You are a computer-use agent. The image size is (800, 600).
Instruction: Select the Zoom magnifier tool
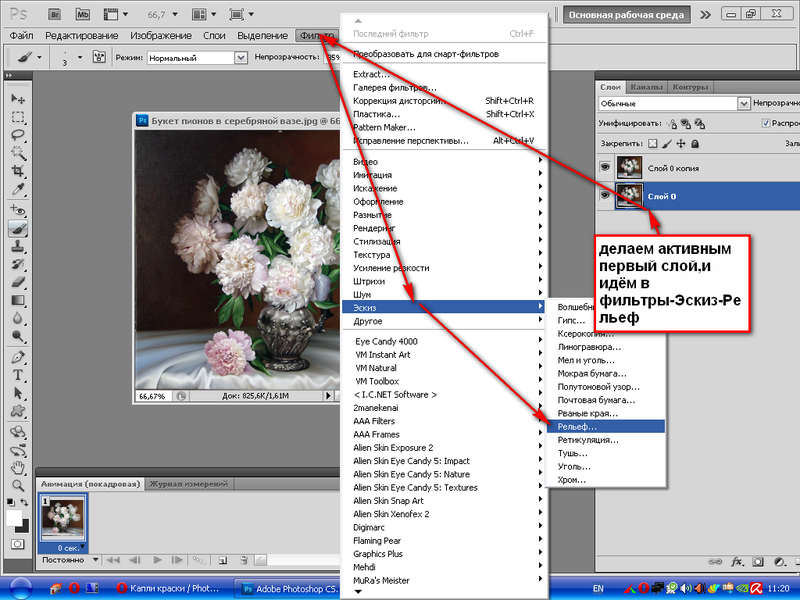point(18,485)
